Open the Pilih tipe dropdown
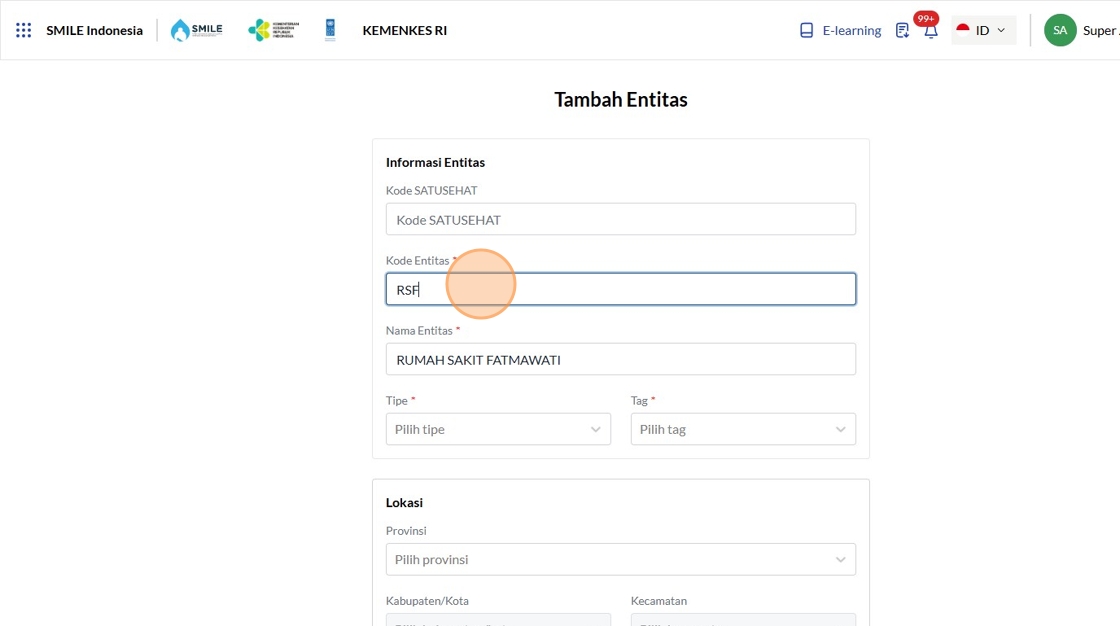The image size is (1120, 626). [498, 429]
